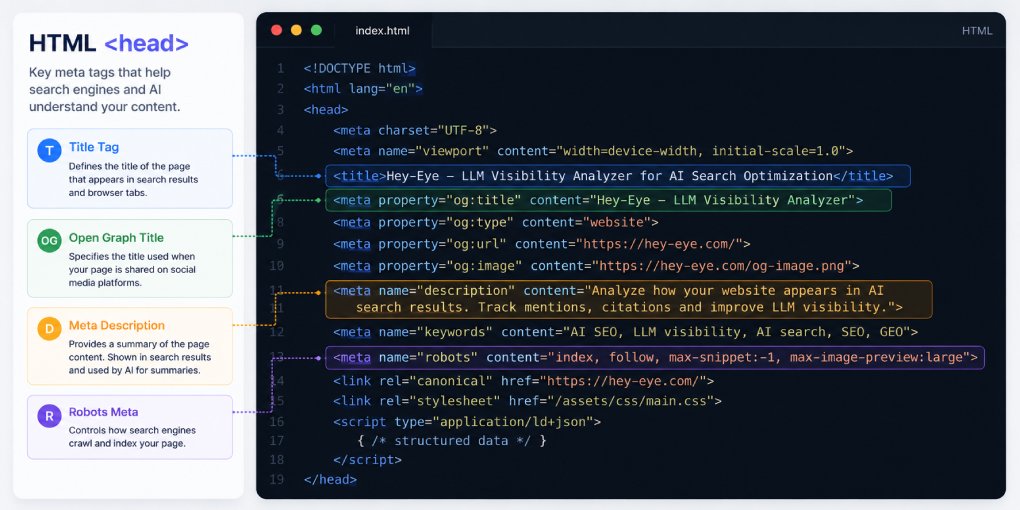Click the viewport meta tag line
The width and height of the screenshot is (1020, 510).
[593, 151]
